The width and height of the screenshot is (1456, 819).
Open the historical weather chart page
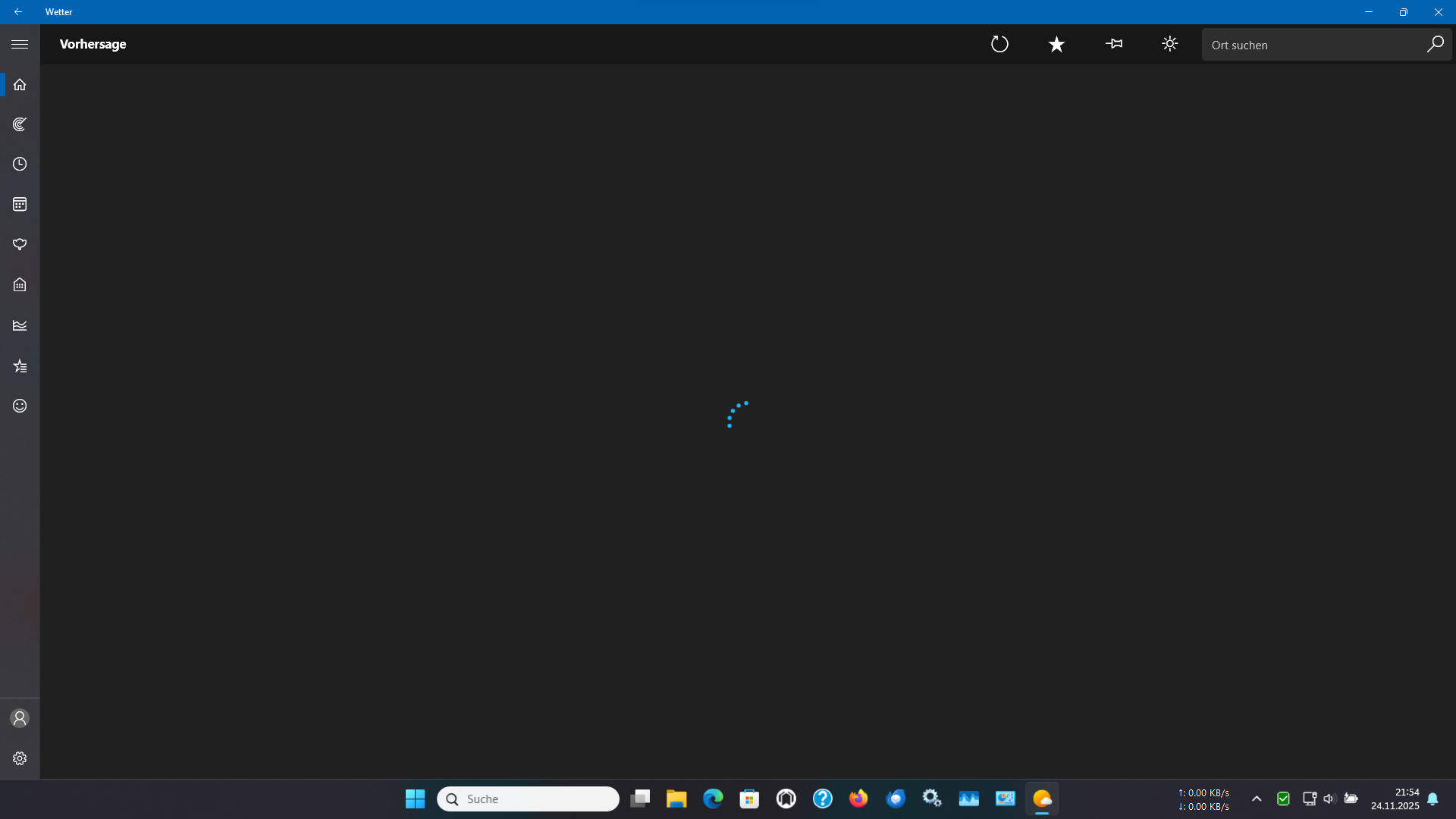(20, 325)
